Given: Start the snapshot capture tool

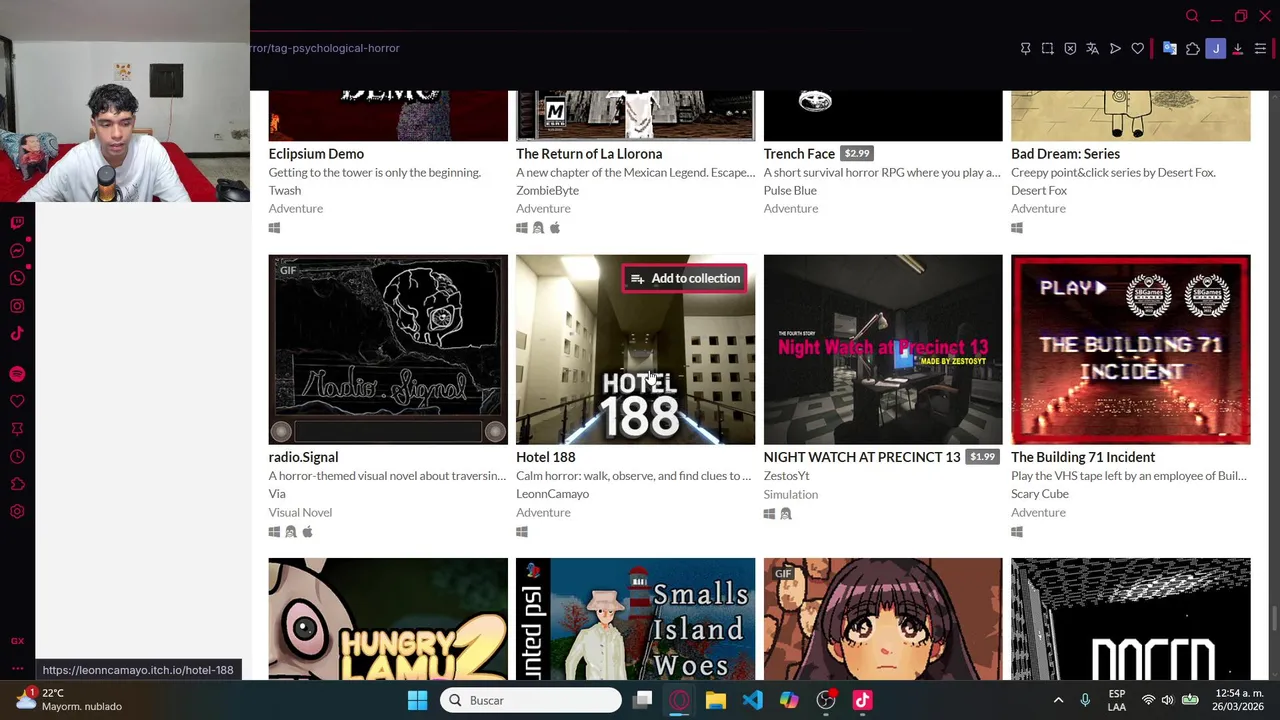Looking at the screenshot, I should [1047, 48].
